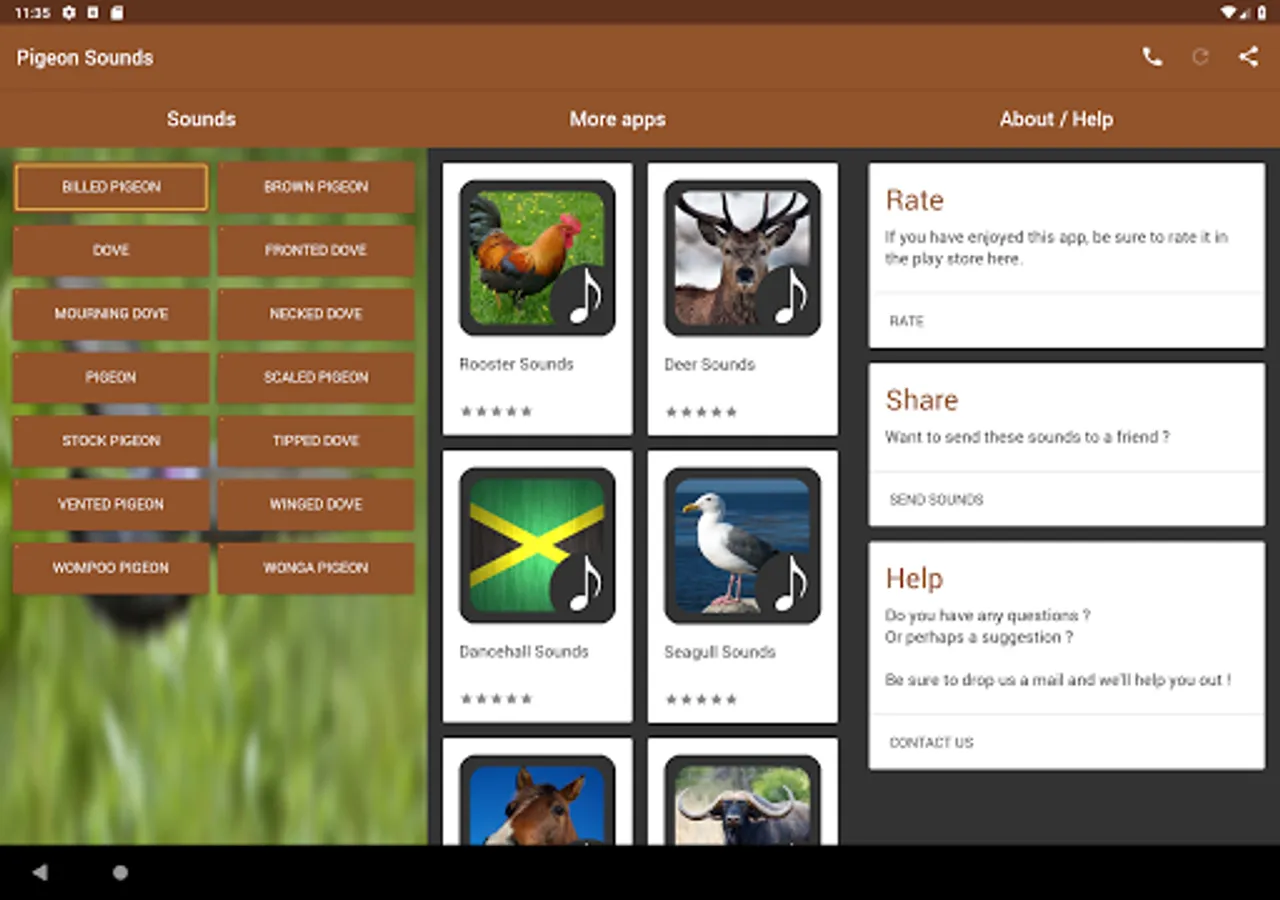
Task: Play the Fronted Dove sound
Action: [316, 250]
